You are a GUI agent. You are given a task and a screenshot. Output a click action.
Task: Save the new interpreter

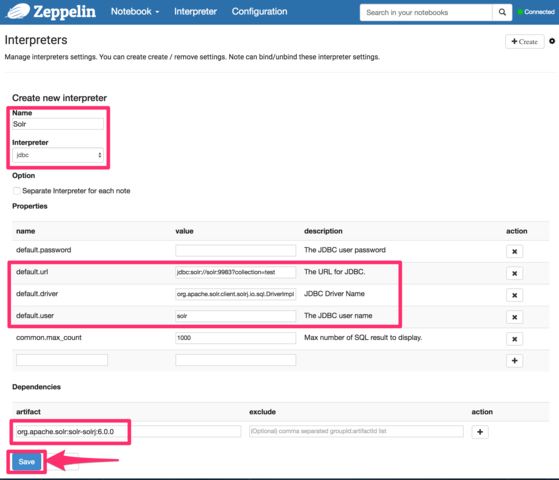tap(26, 462)
